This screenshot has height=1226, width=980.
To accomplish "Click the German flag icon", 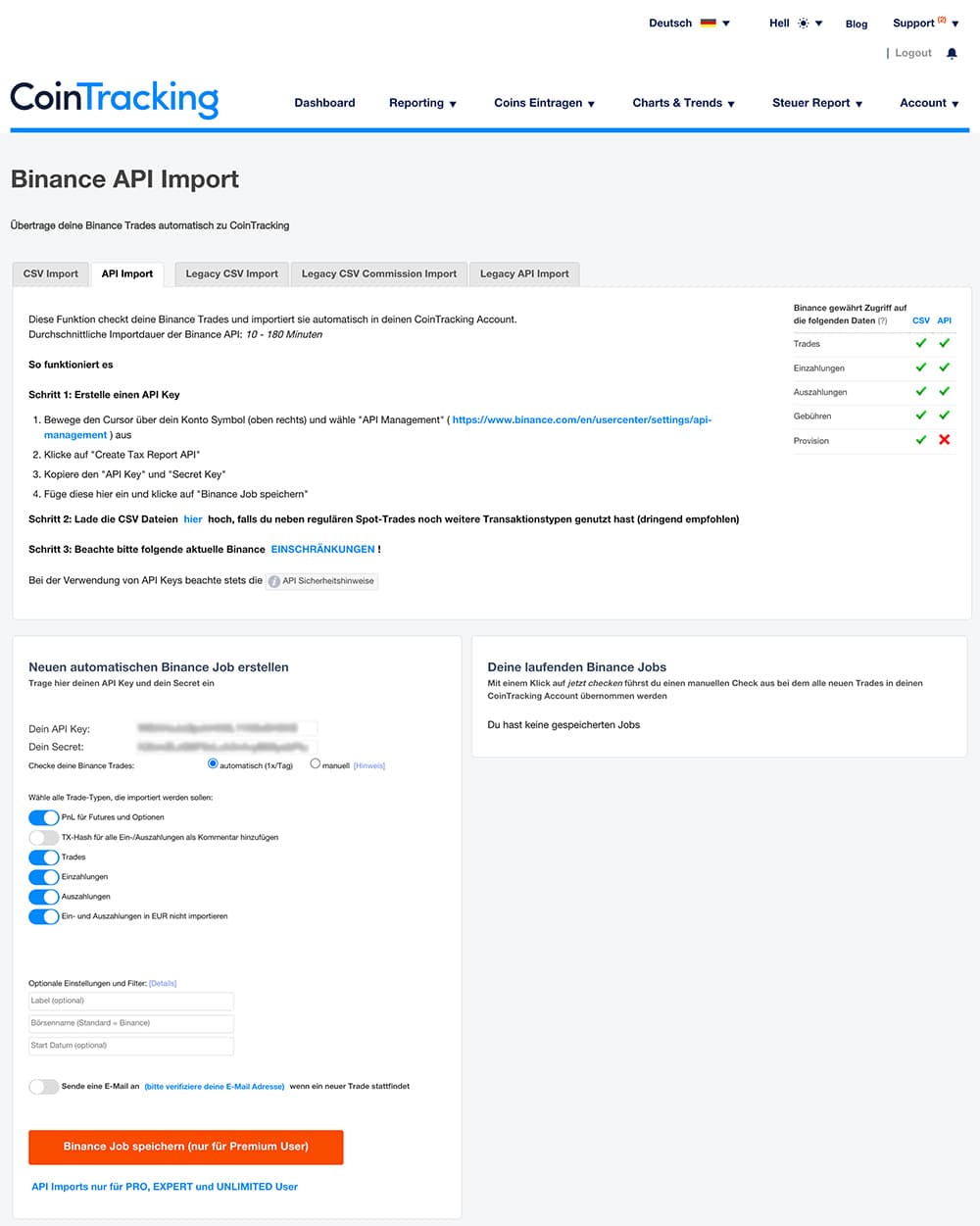I will pos(709,23).
